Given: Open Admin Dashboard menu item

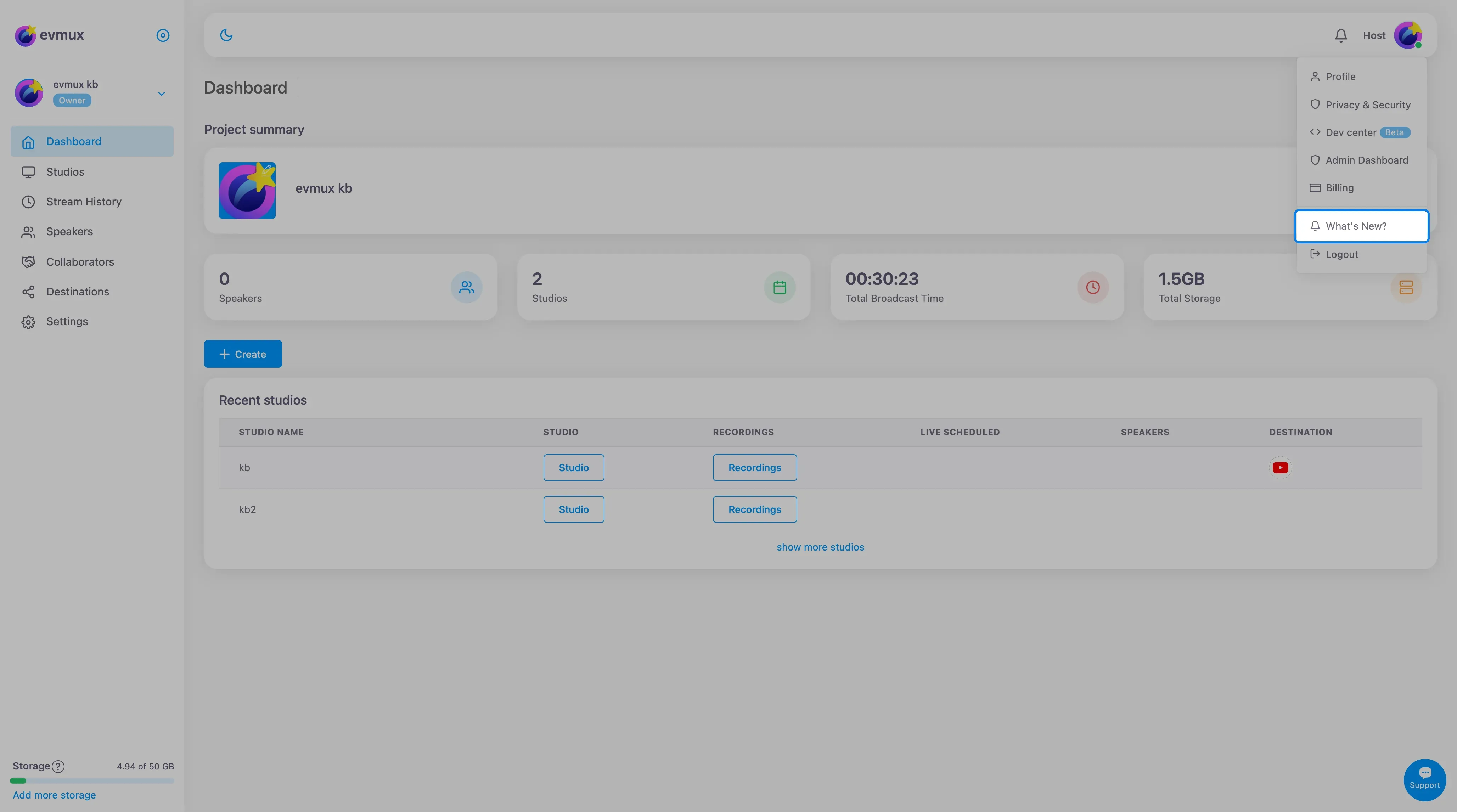Looking at the screenshot, I should click(x=1361, y=160).
